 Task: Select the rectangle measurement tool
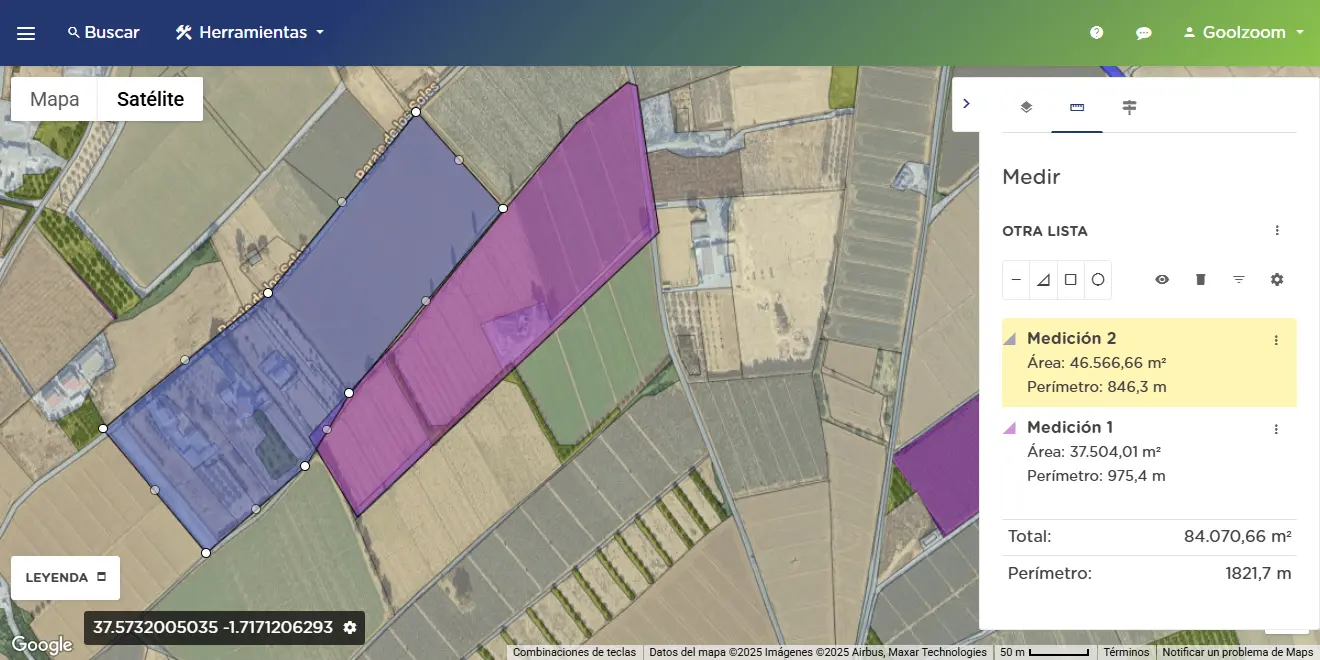(1070, 280)
